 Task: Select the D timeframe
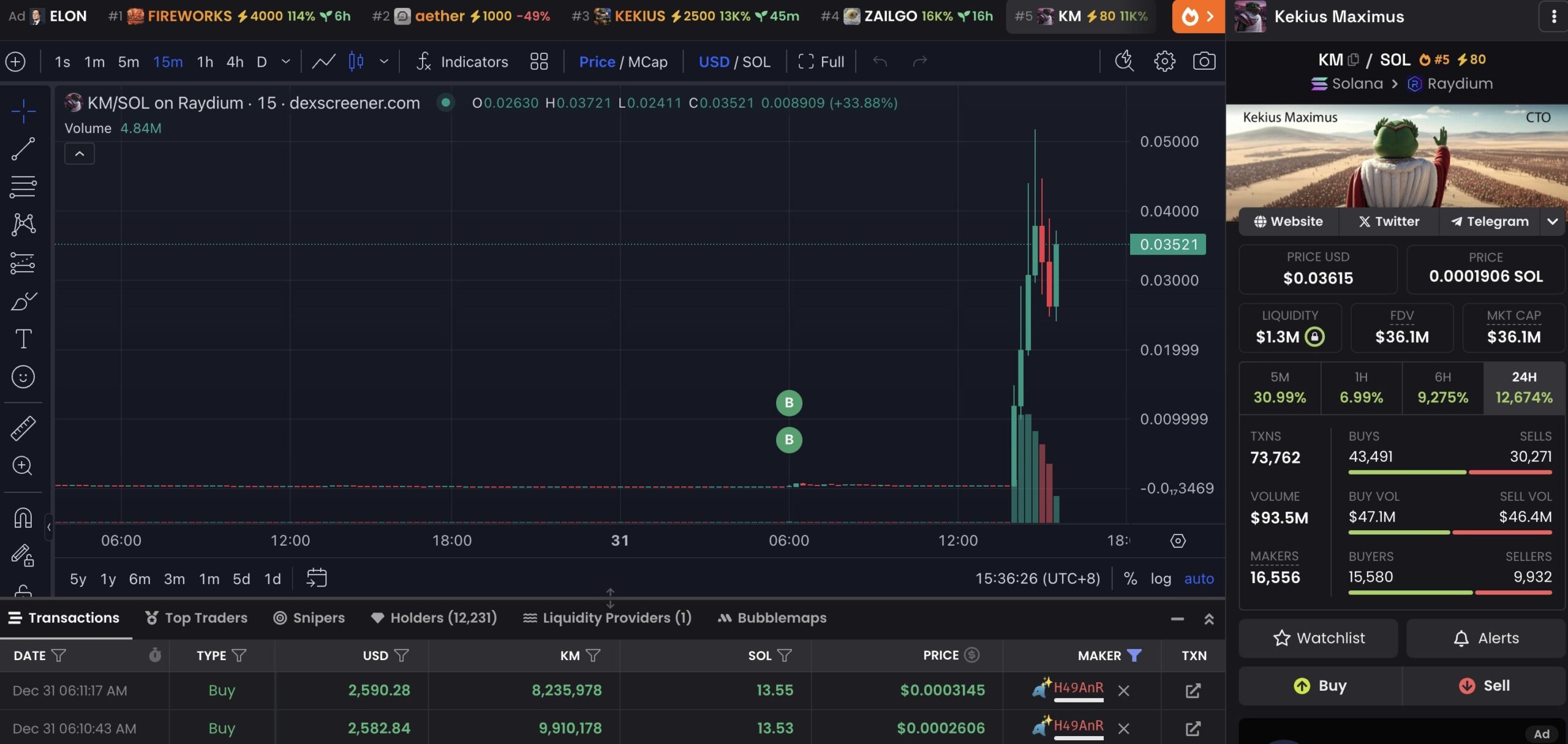pos(262,62)
